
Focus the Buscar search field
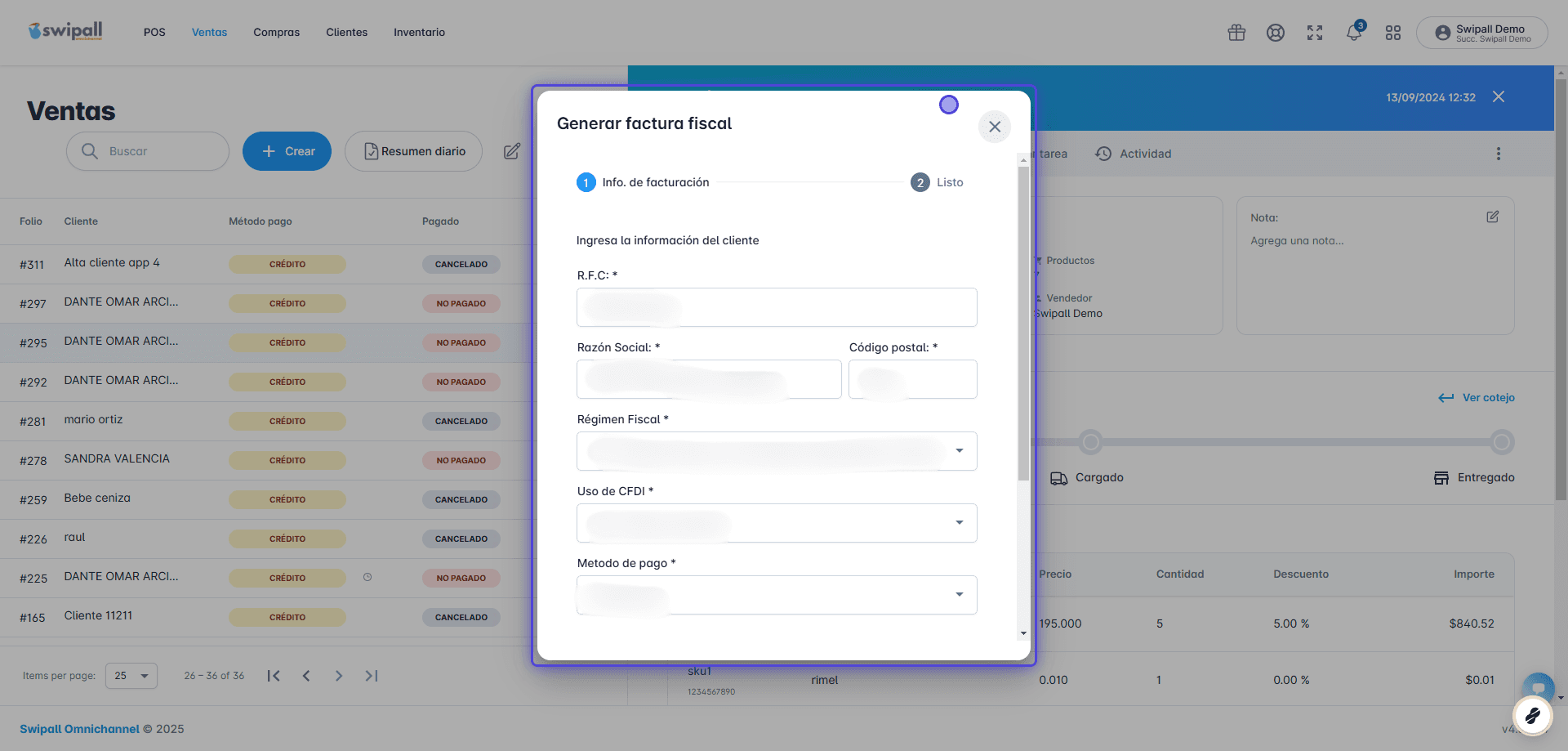click(148, 151)
